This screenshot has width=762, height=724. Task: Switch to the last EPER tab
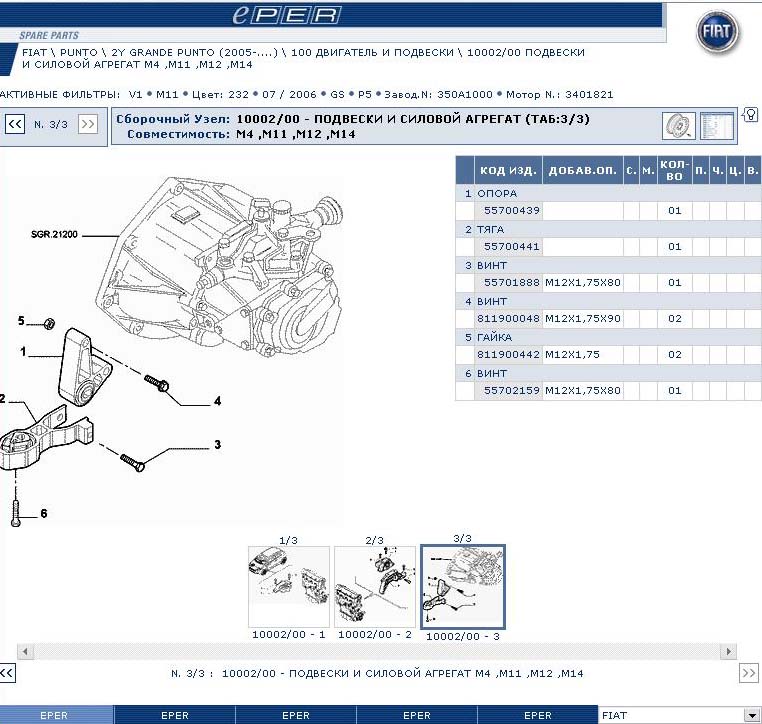(x=538, y=715)
